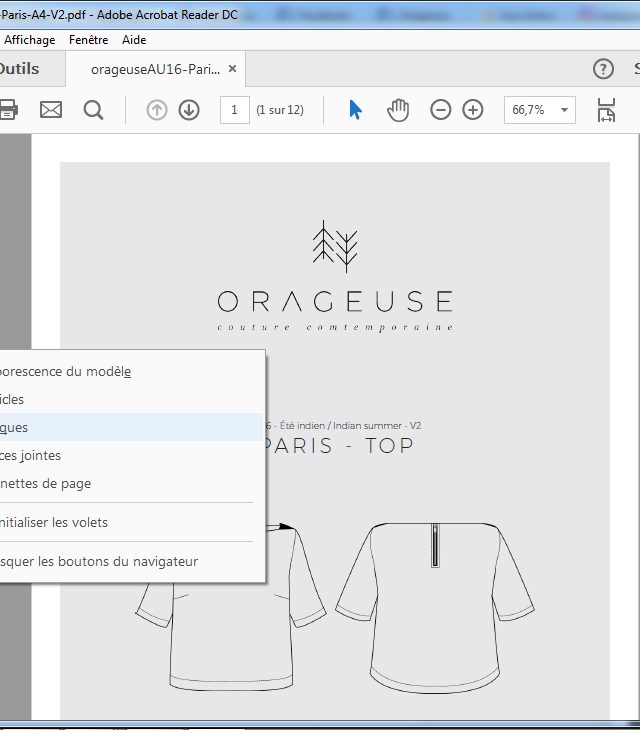Click the envelope email icon
The height and width of the screenshot is (730, 640).
51,110
